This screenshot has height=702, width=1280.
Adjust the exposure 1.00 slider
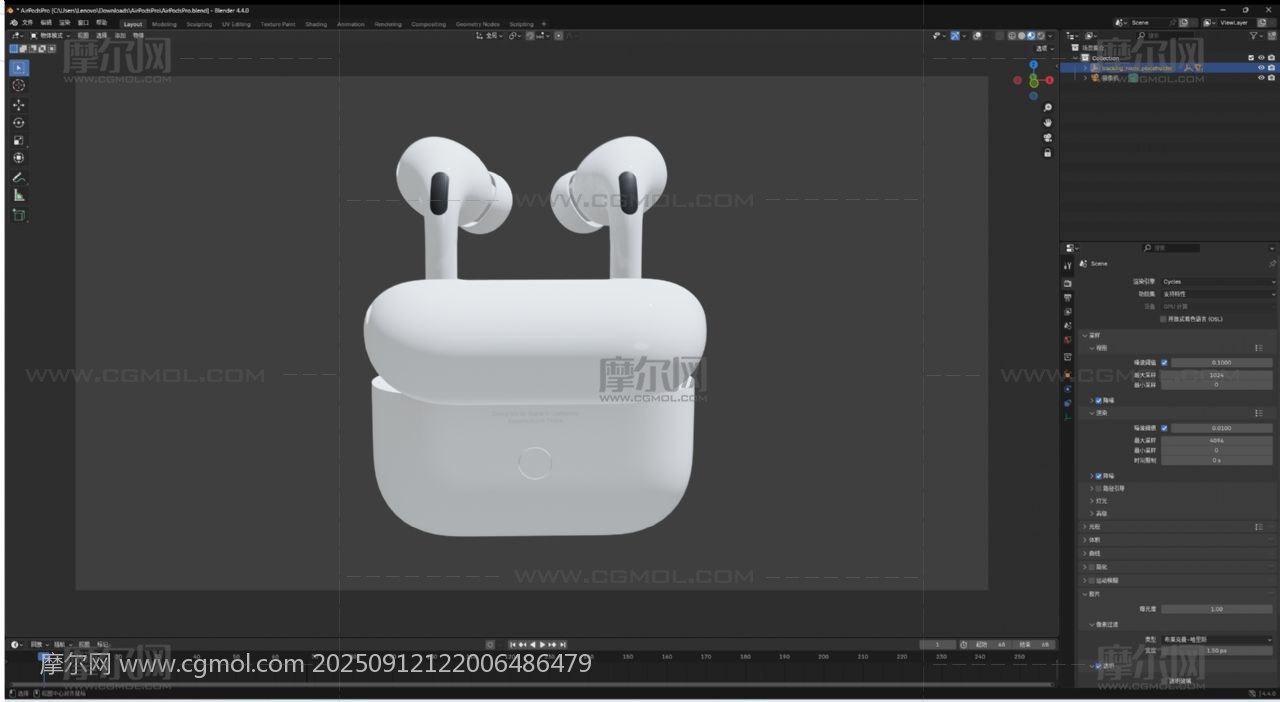1216,609
